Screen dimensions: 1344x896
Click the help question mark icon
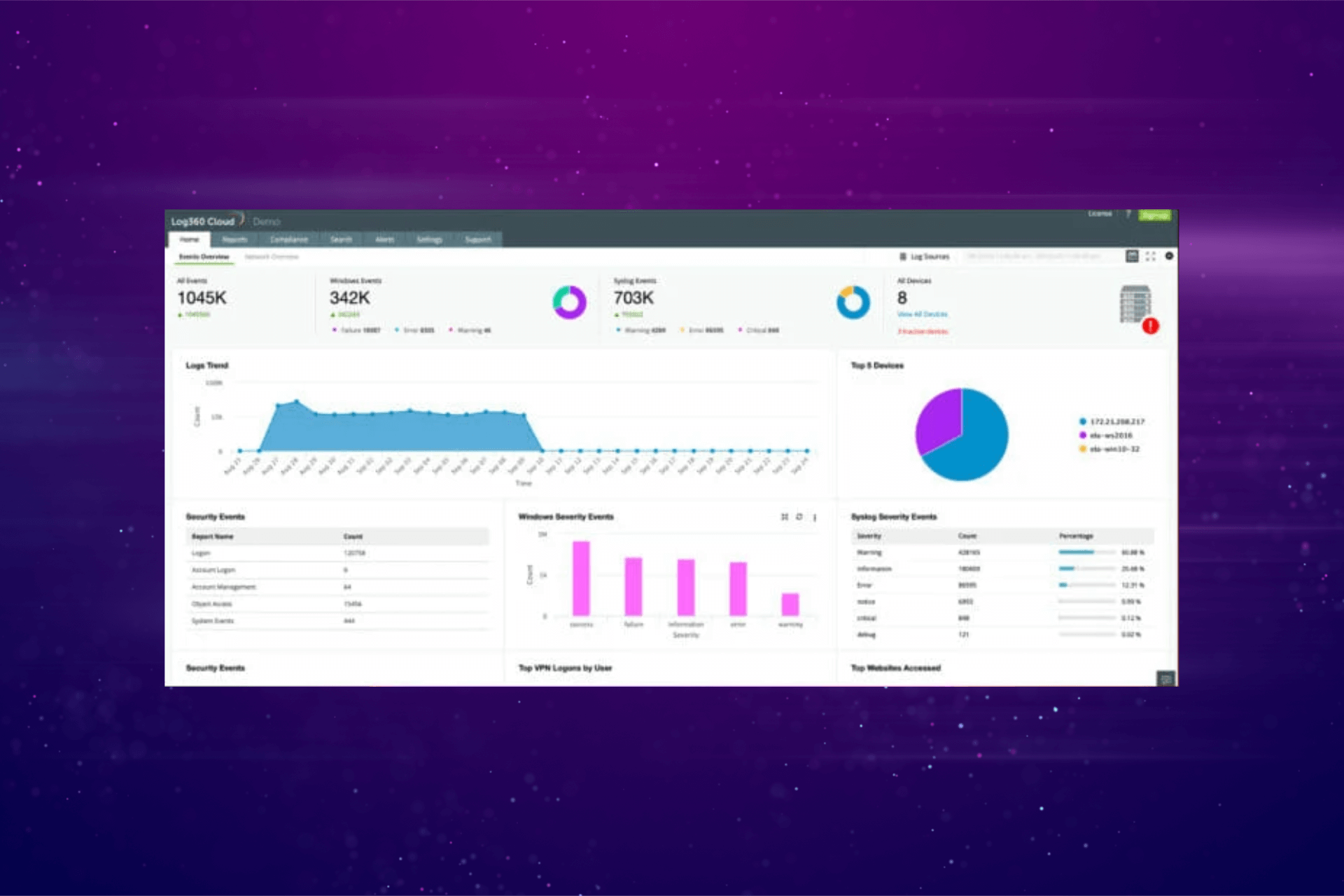click(1128, 214)
